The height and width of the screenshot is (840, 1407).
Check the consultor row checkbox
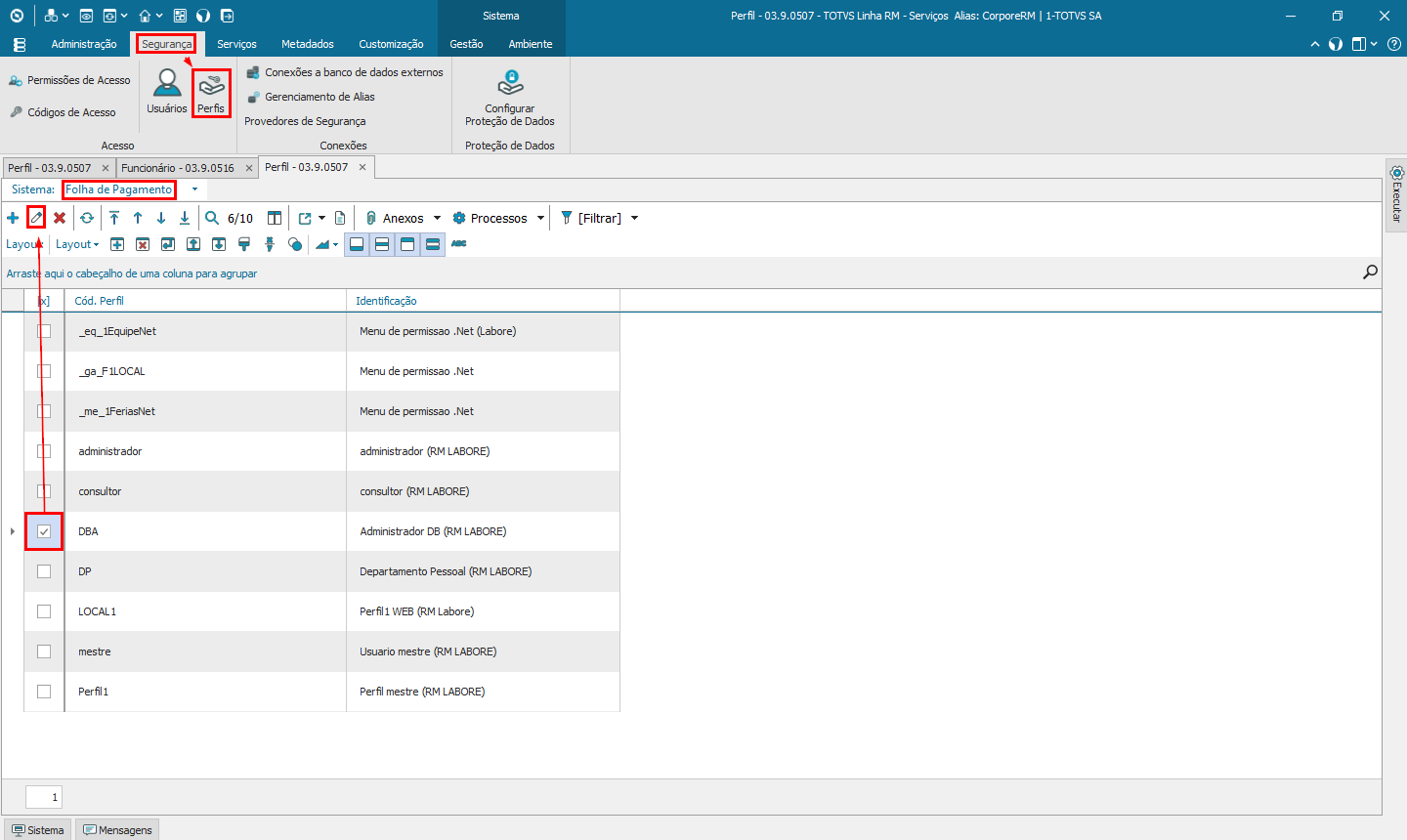pos(44,491)
